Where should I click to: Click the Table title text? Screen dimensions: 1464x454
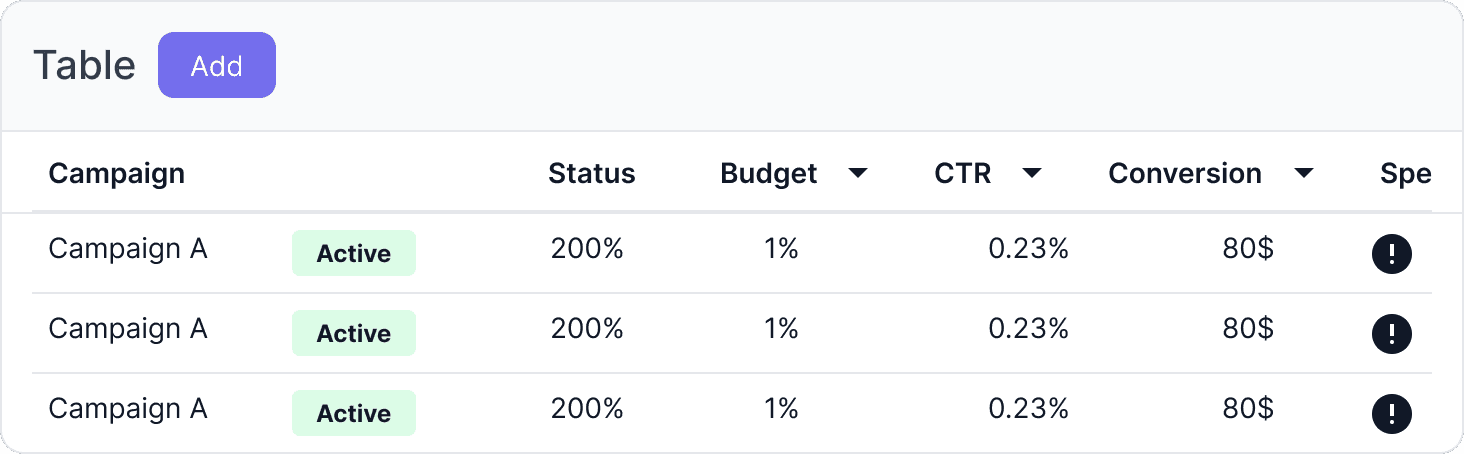pos(84,66)
